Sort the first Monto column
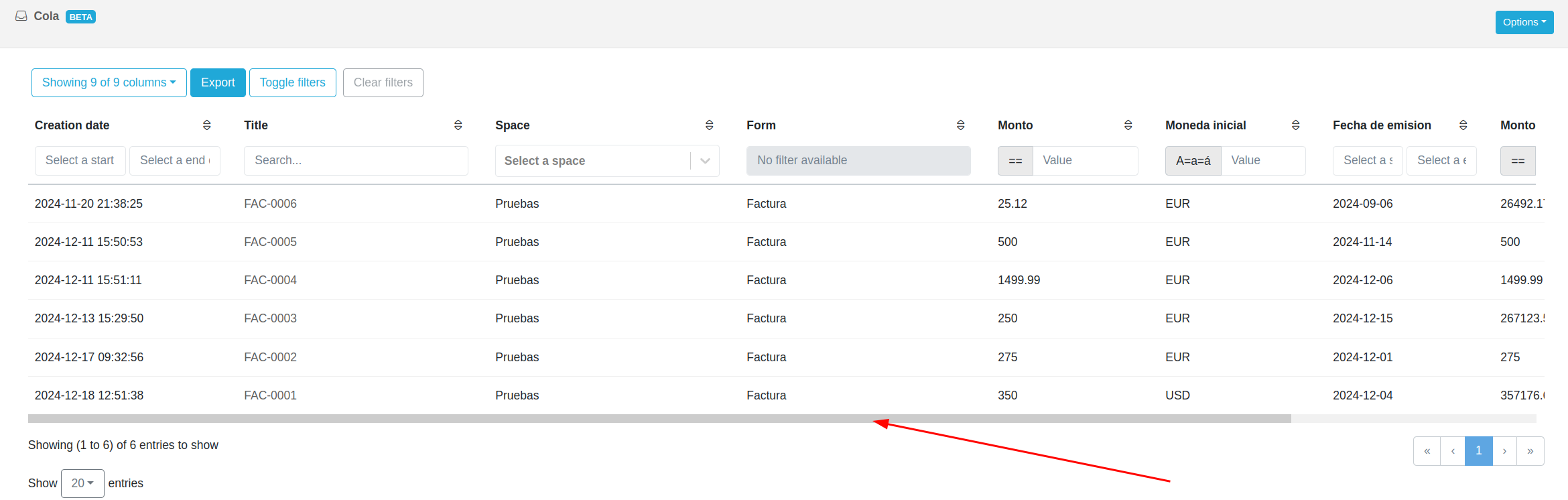Viewport: 1568px width, 500px height. pos(1128,125)
